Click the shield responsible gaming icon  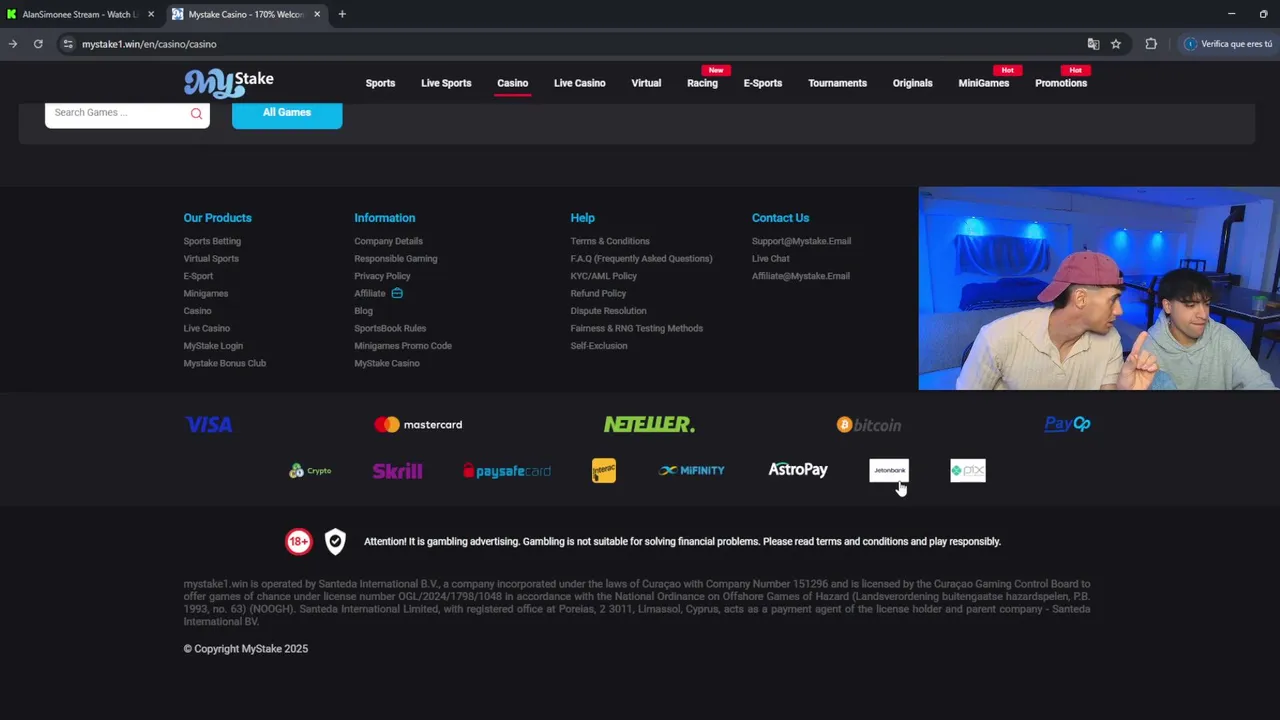(x=335, y=542)
